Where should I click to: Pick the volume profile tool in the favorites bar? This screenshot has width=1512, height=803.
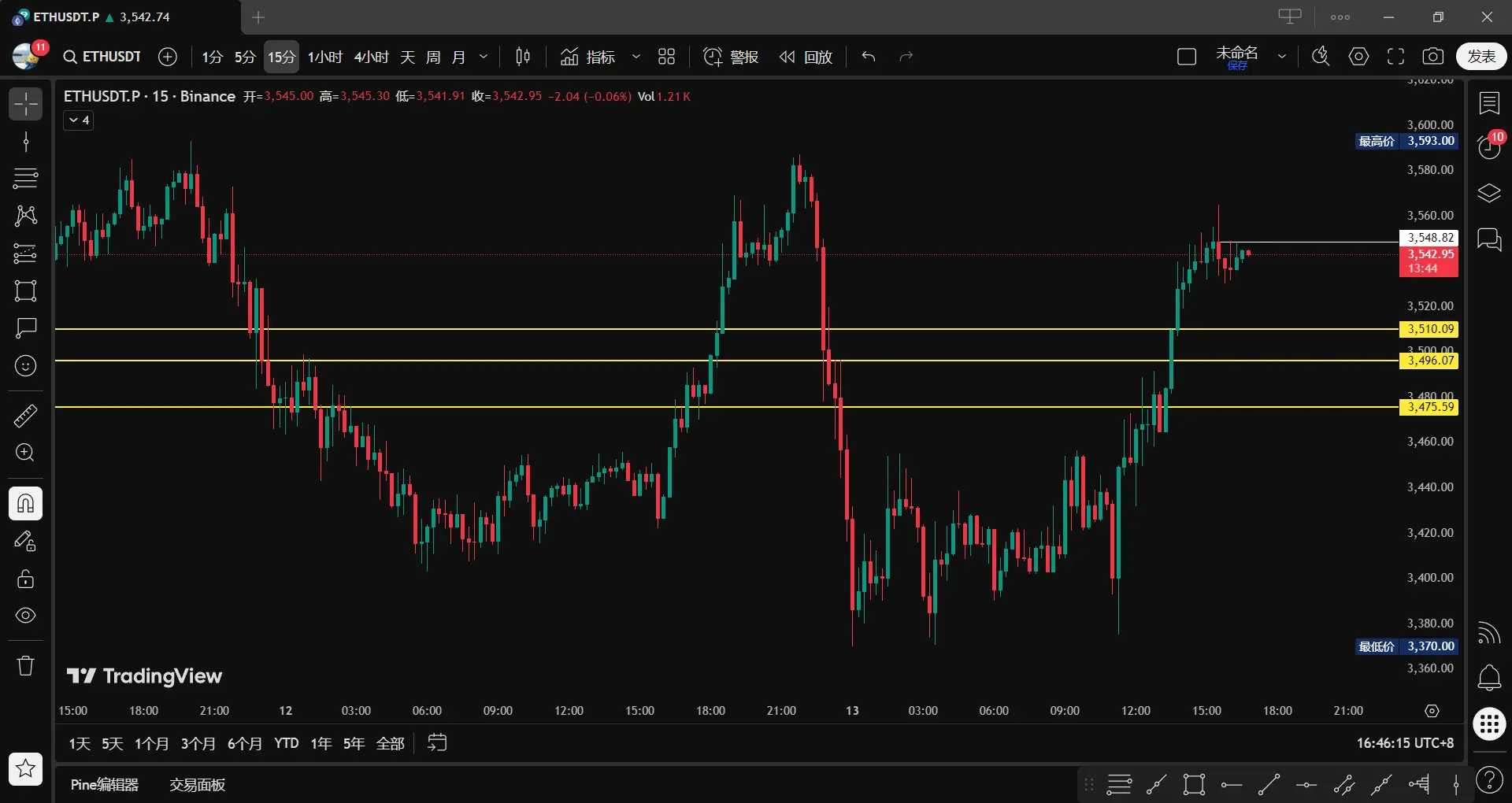1419,784
